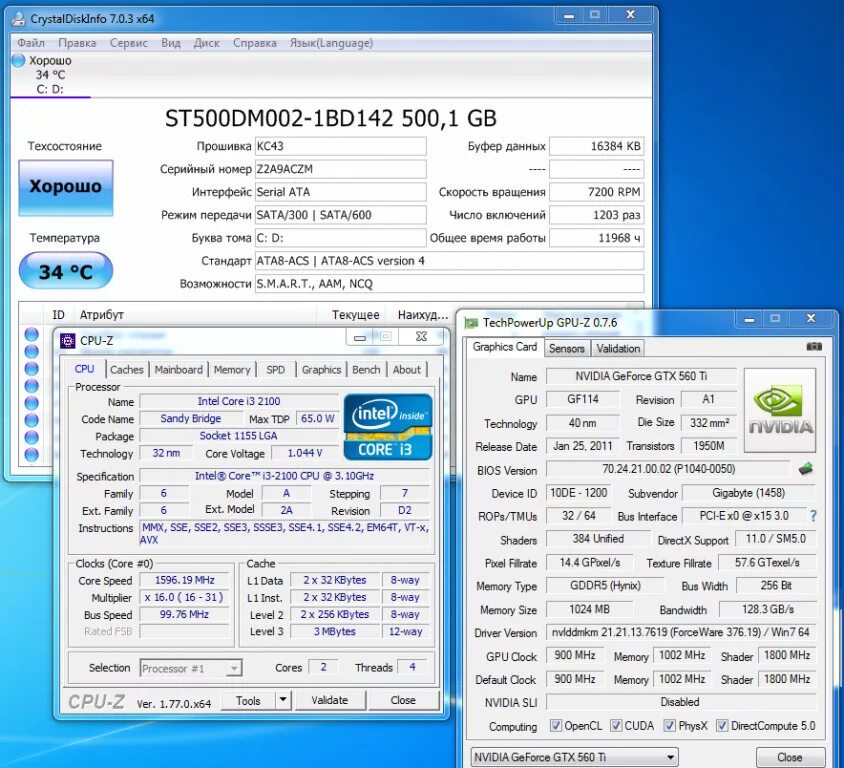Click the Memory Size value 1024 MB
Screen dimensions: 844x768
pyautogui.click(x=589, y=609)
